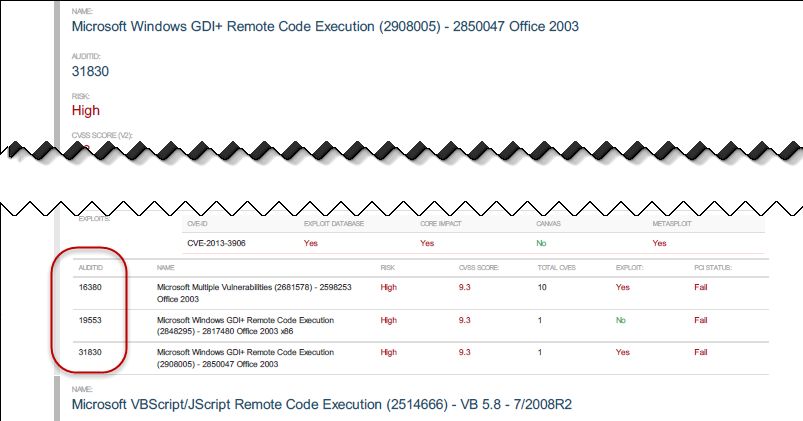This screenshot has height=421, width=803.
Task: Select 'Yes' under CORE IMPACT column
Action: (427, 243)
